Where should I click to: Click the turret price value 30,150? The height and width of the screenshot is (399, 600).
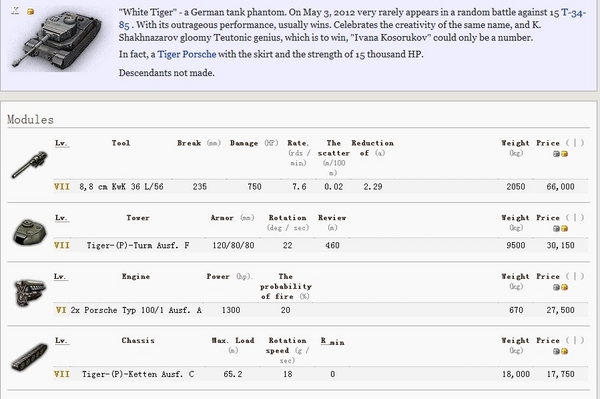pyautogui.click(x=561, y=245)
